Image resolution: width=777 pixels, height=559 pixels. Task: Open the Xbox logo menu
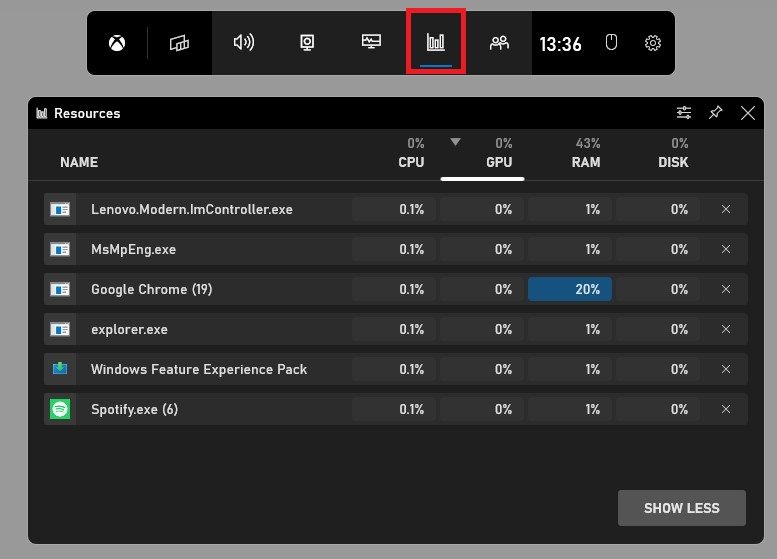(x=117, y=43)
